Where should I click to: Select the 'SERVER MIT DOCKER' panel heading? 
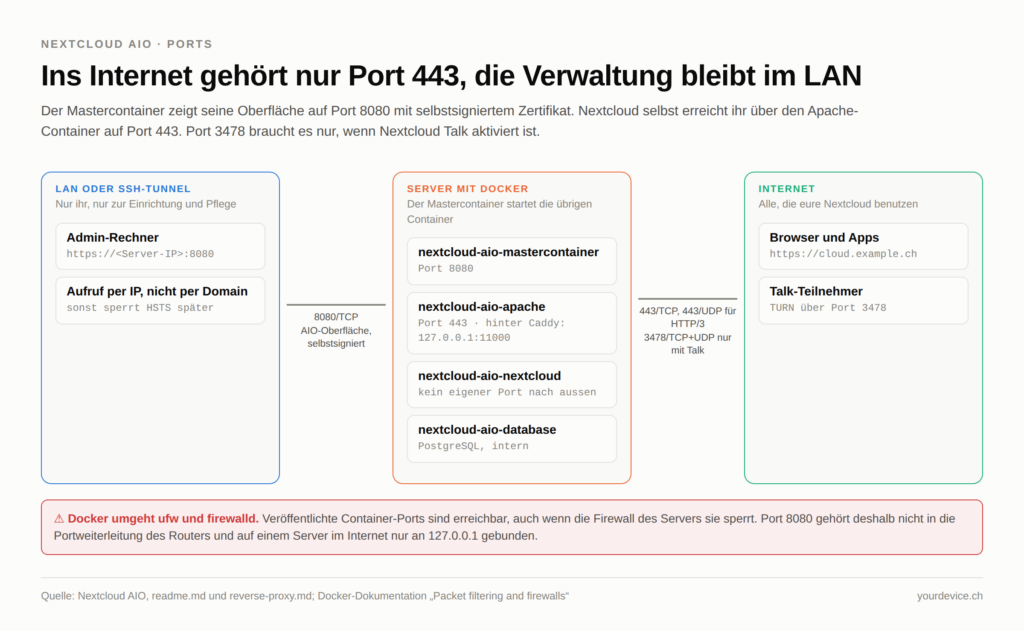468,189
